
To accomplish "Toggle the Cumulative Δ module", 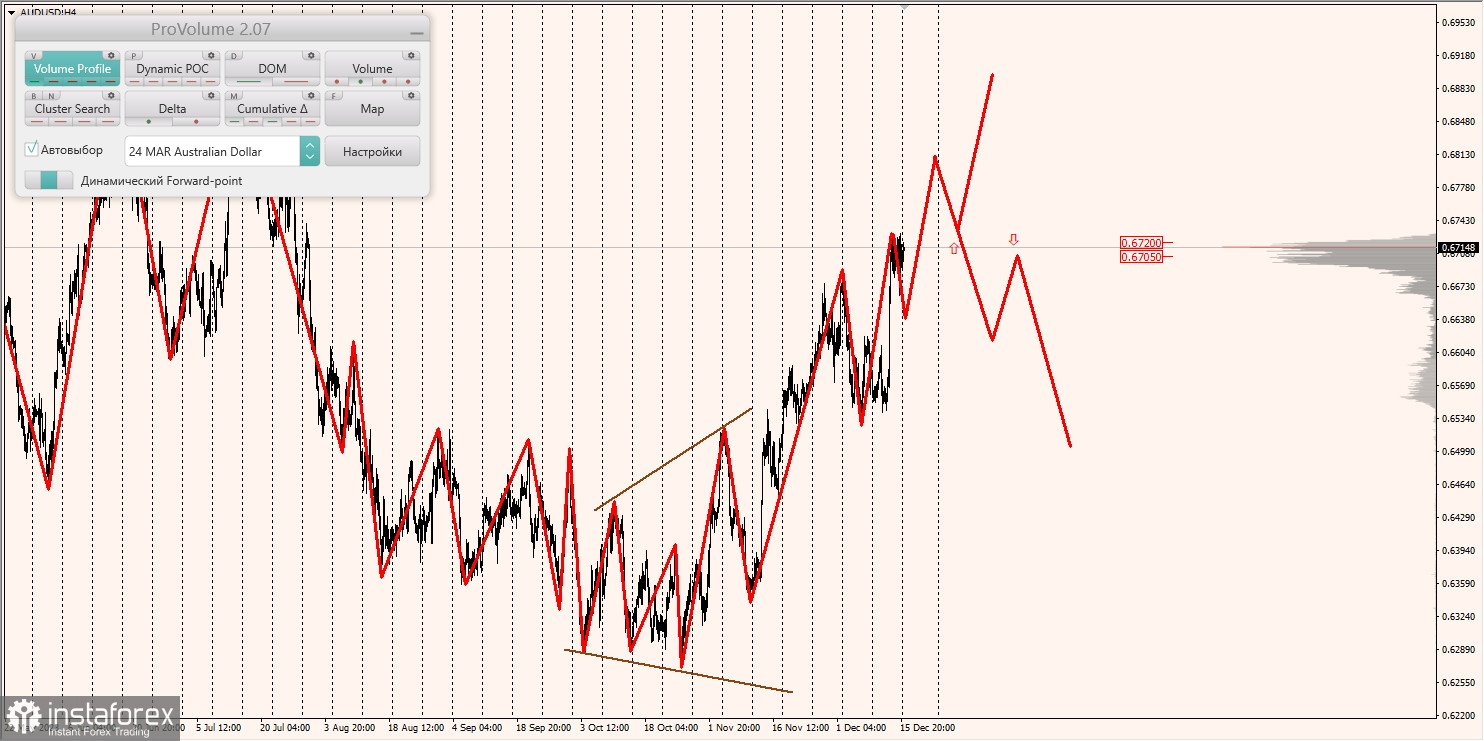I will click(272, 109).
